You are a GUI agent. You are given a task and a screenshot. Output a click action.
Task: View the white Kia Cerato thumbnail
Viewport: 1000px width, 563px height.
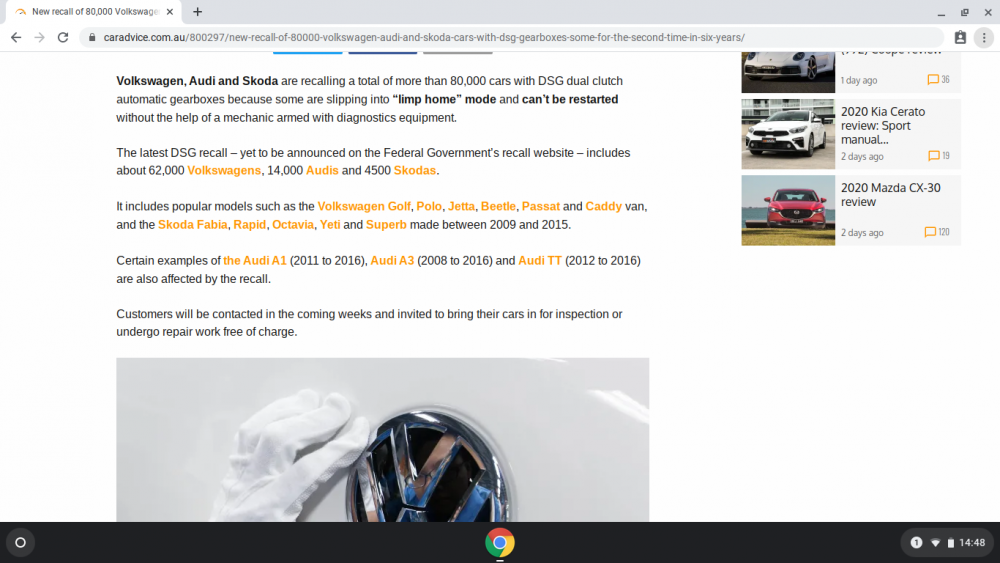[788, 134]
